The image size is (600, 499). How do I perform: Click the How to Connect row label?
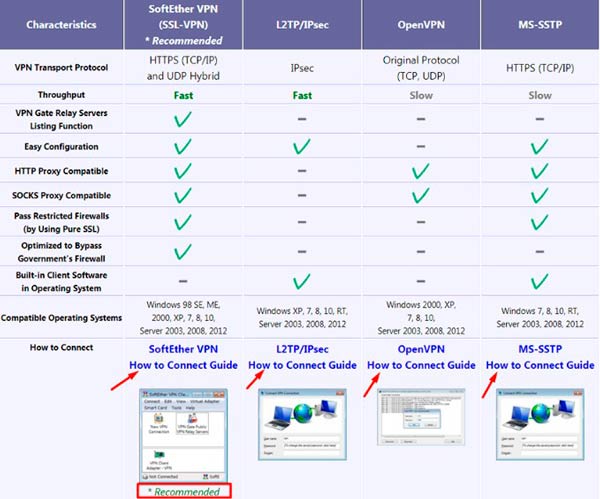(61, 347)
